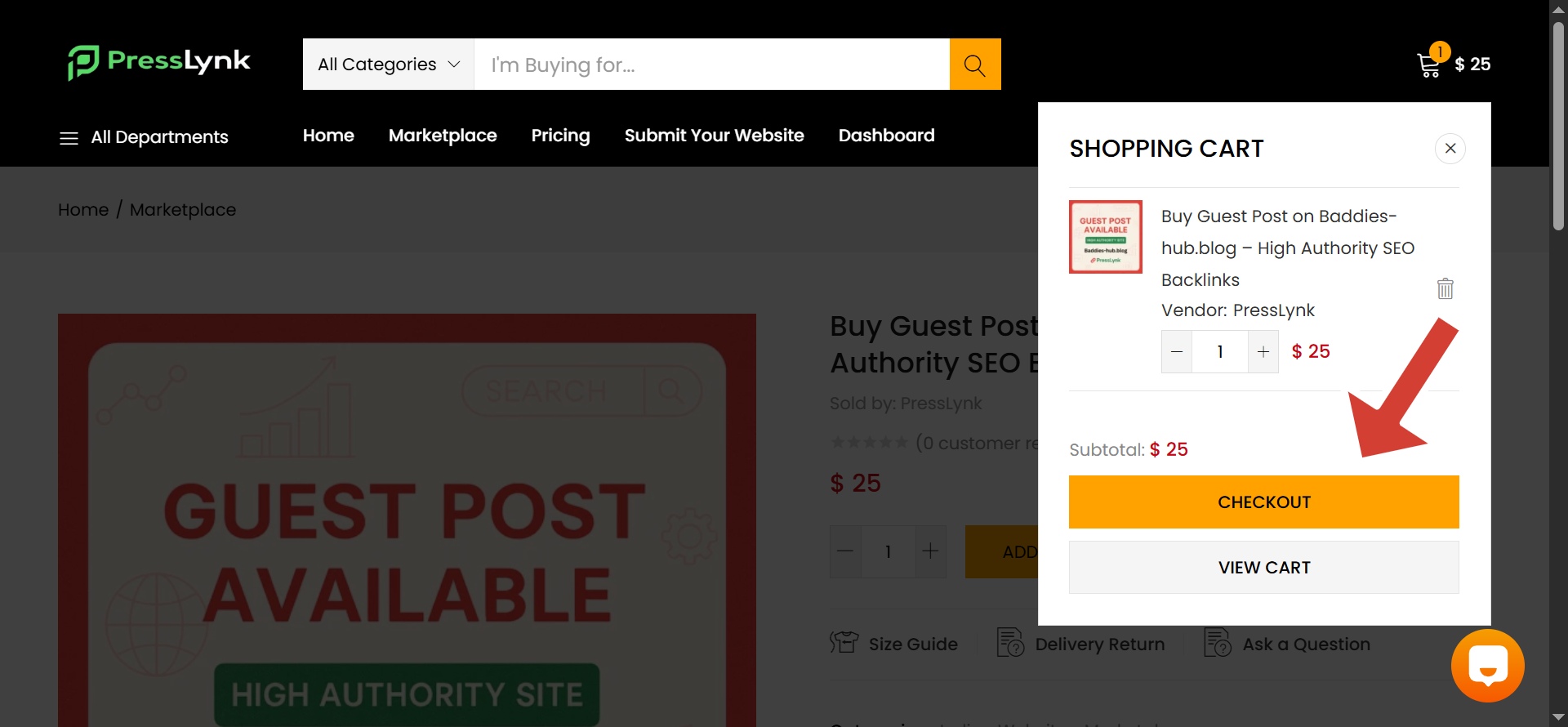This screenshot has width=1568, height=727.
Task: Click the Home breadcrumb link
Action: [83, 210]
